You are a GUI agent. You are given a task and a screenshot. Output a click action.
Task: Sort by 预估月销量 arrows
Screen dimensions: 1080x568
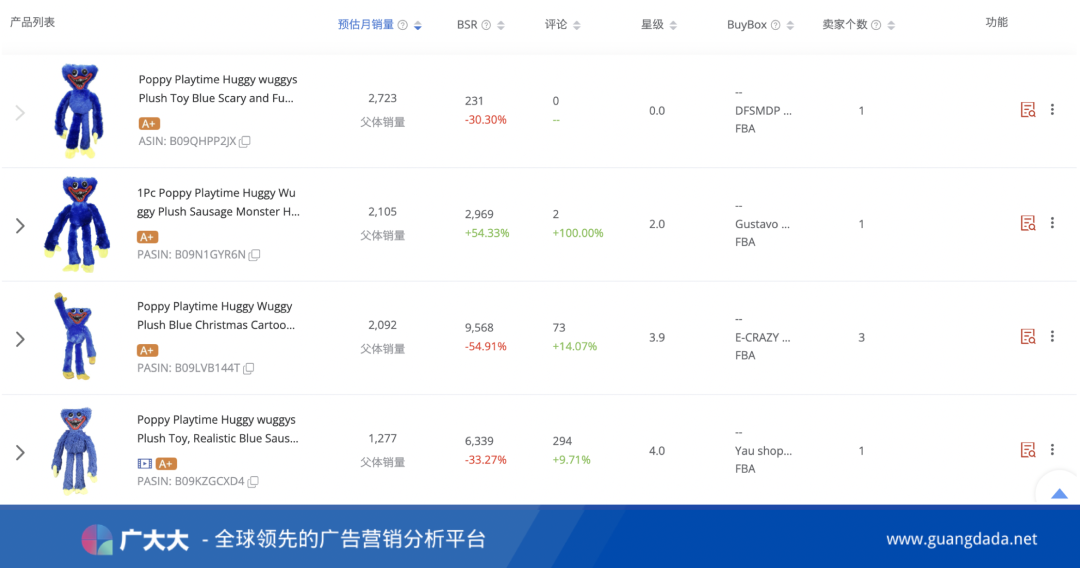[417, 25]
